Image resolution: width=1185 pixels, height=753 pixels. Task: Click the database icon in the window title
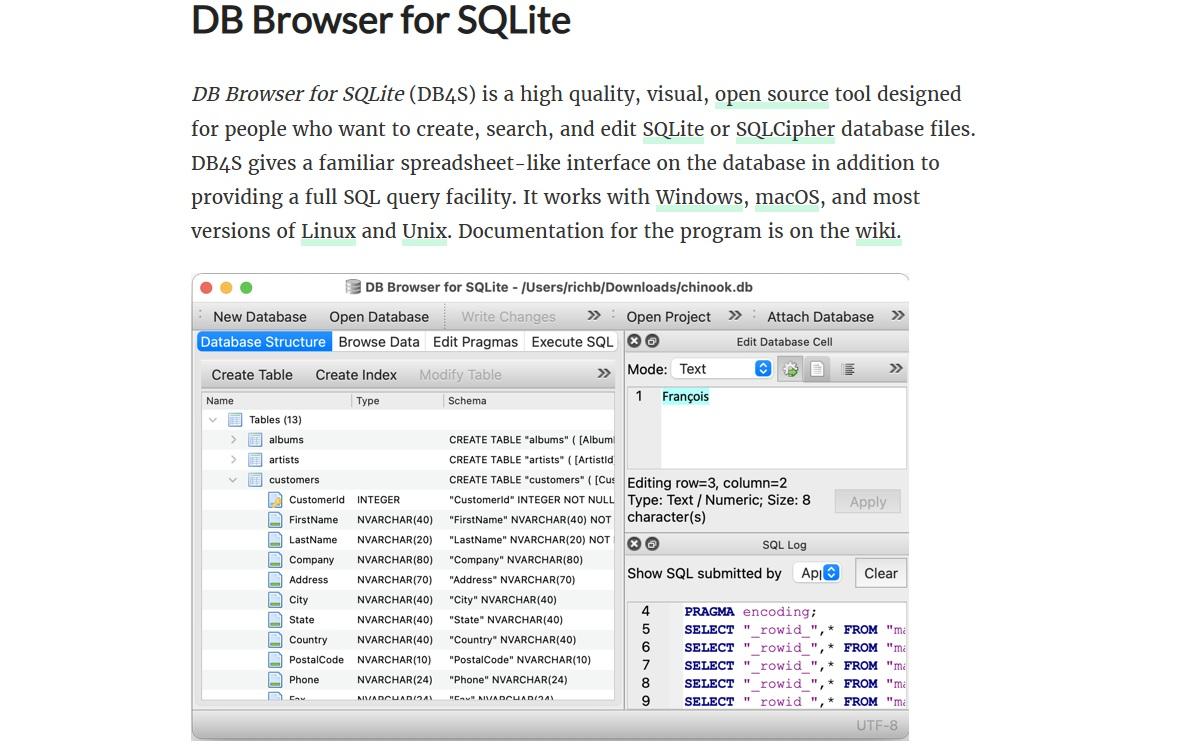pyautogui.click(x=353, y=287)
